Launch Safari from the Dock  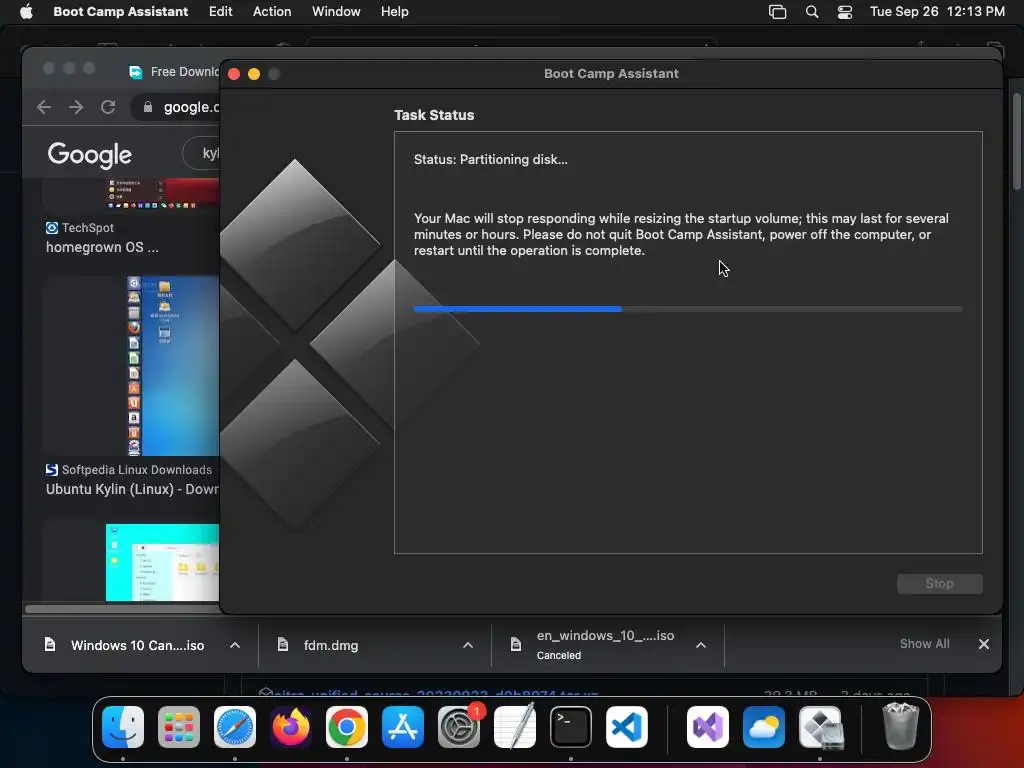[235, 727]
